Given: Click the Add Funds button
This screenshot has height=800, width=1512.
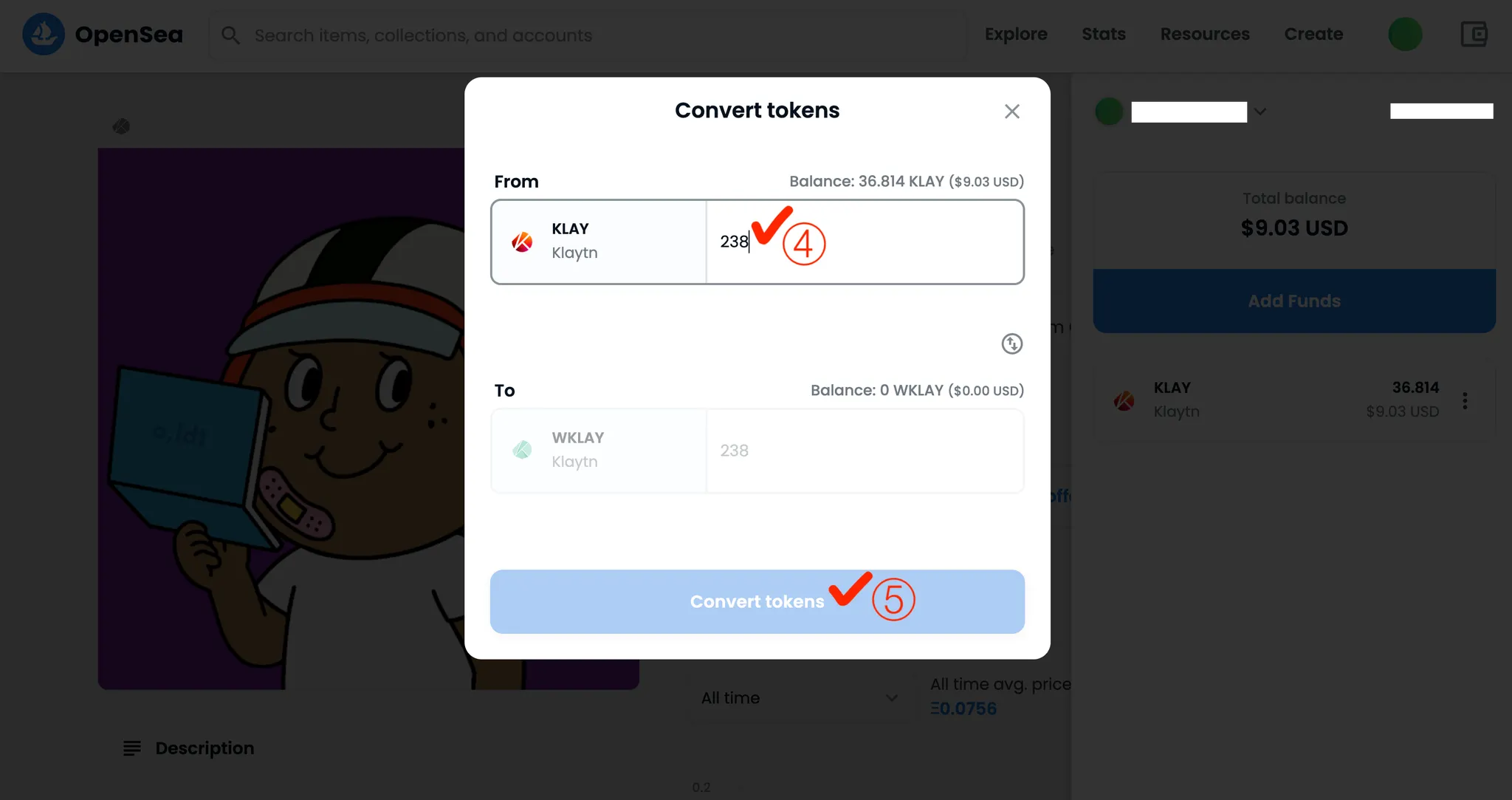Looking at the screenshot, I should pos(1294,301).
